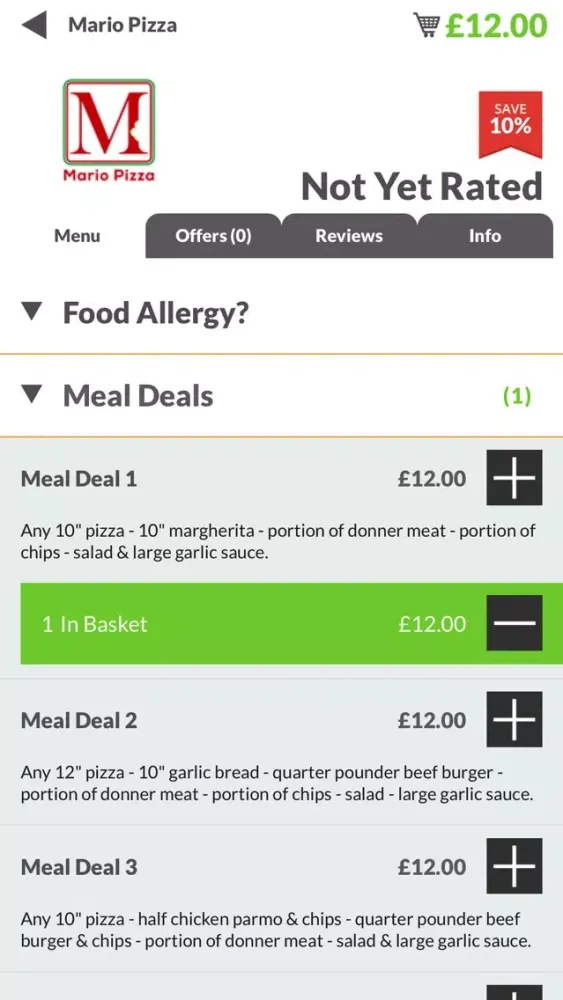Tap the Mario Pizza logo
Image resolution: width=563 pixels, height=1000 pixels.
click(109, 131)
